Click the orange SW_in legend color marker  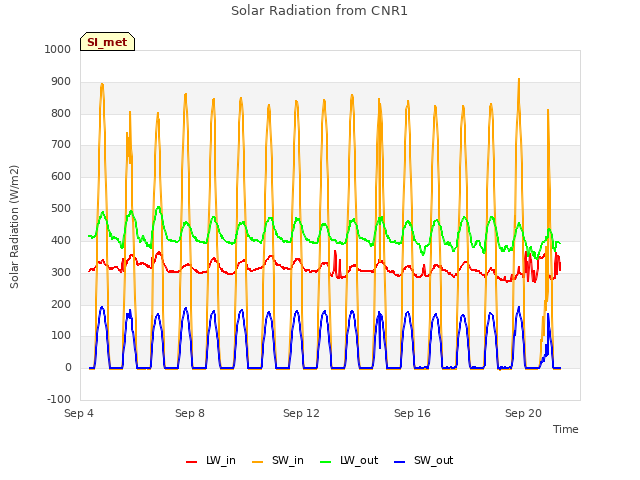click(258, 462)
